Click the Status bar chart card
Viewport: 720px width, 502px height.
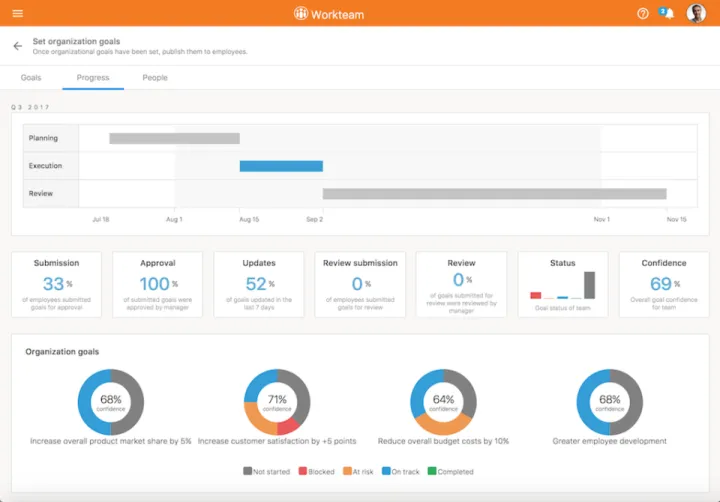(x=563, y=285)
